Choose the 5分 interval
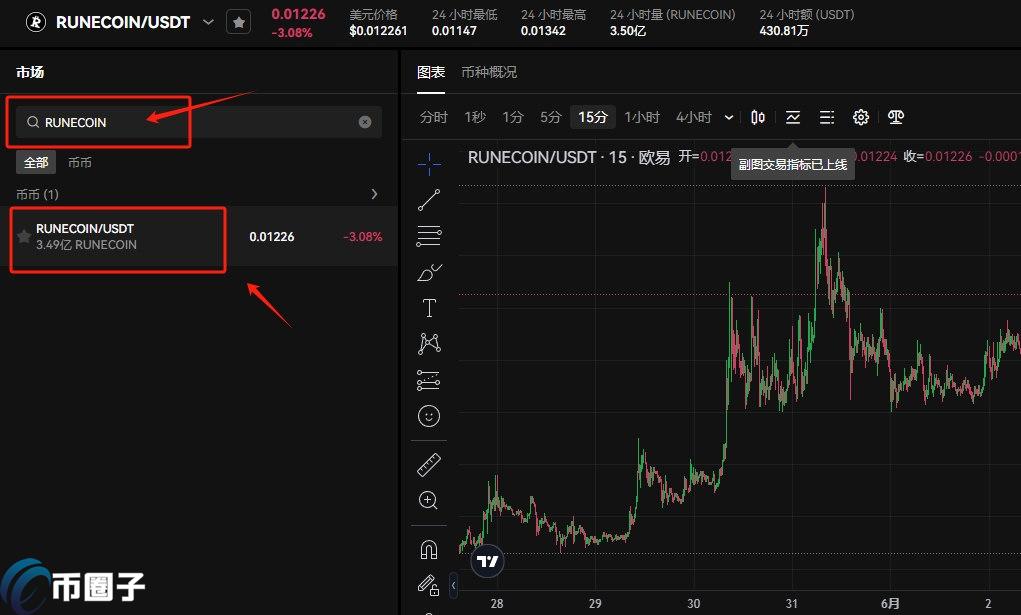1021x615 pixels. click(551, 118)
